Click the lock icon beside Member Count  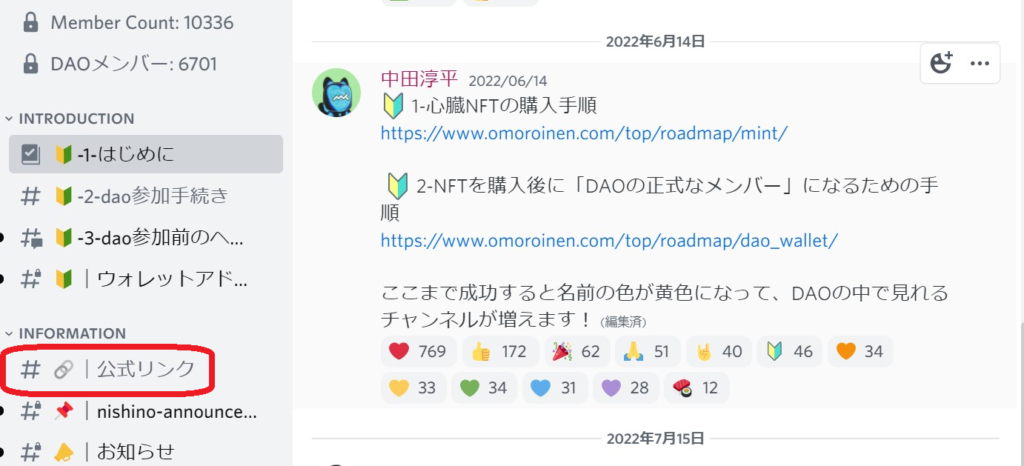click(30, 23)
